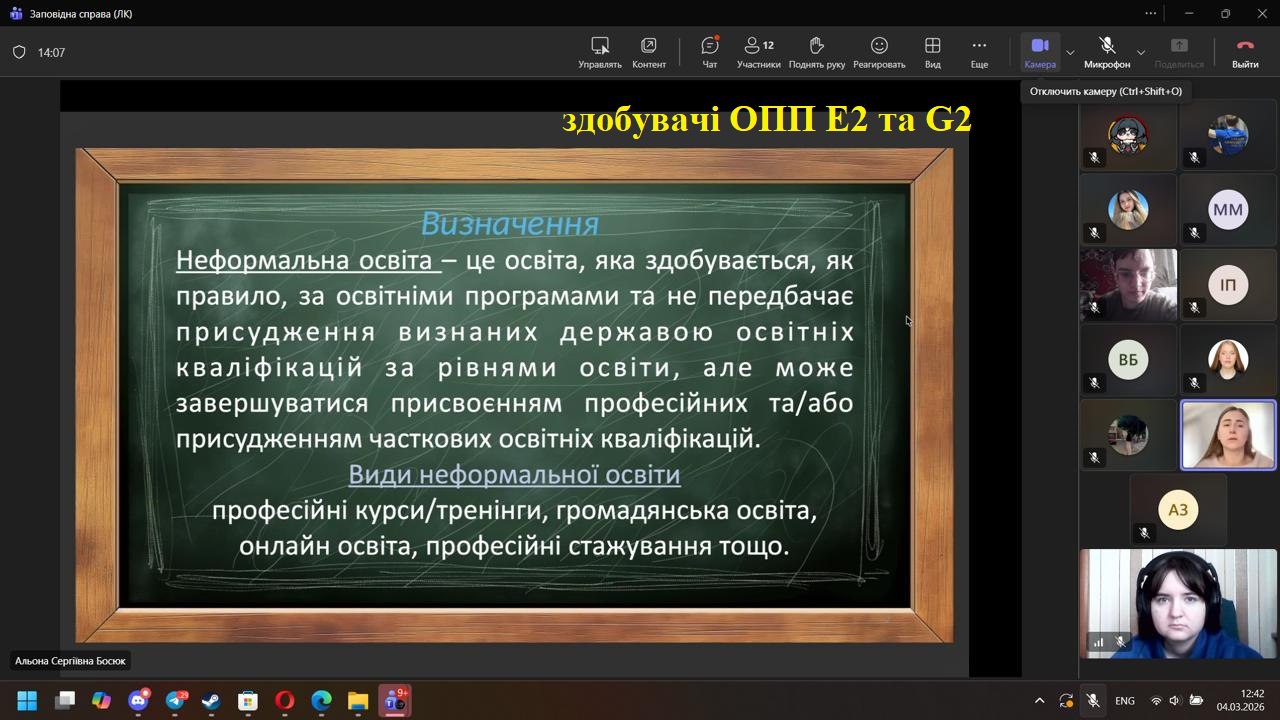Image resolution: width=1280 pixels, height=720 pixels.
Task: Open the More options menu
Action: [x=979, y=52]
